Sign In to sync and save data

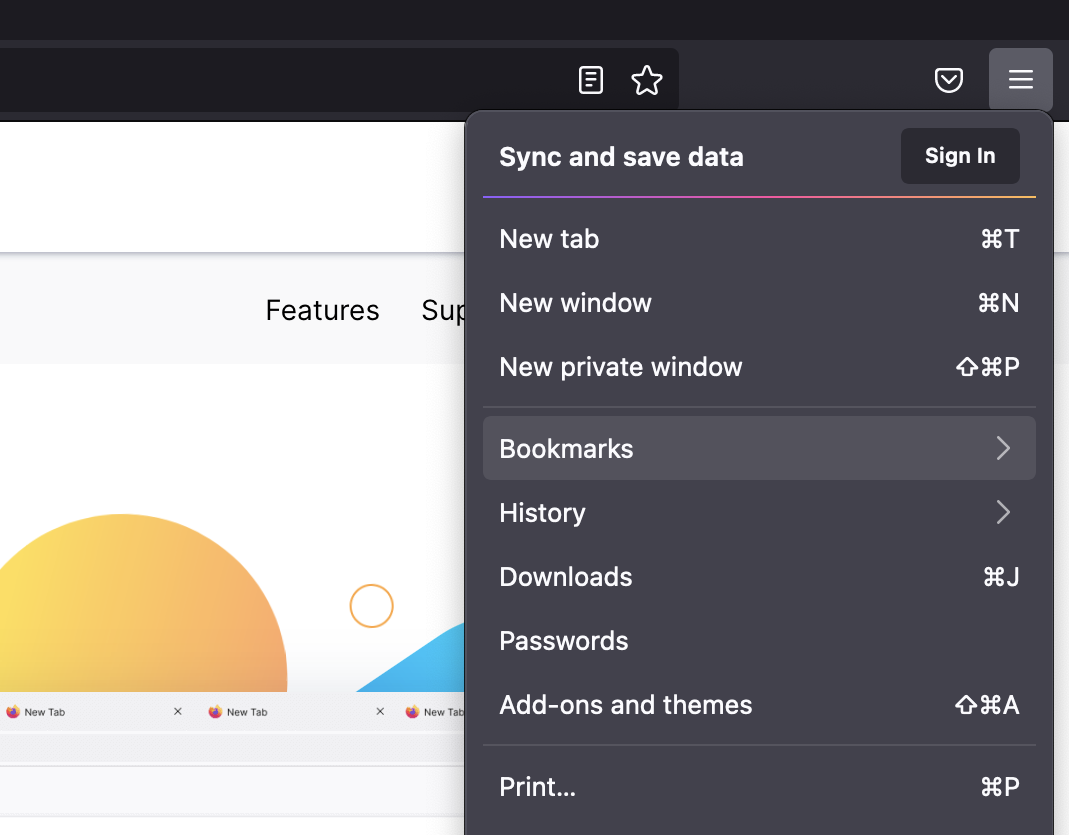959,156
